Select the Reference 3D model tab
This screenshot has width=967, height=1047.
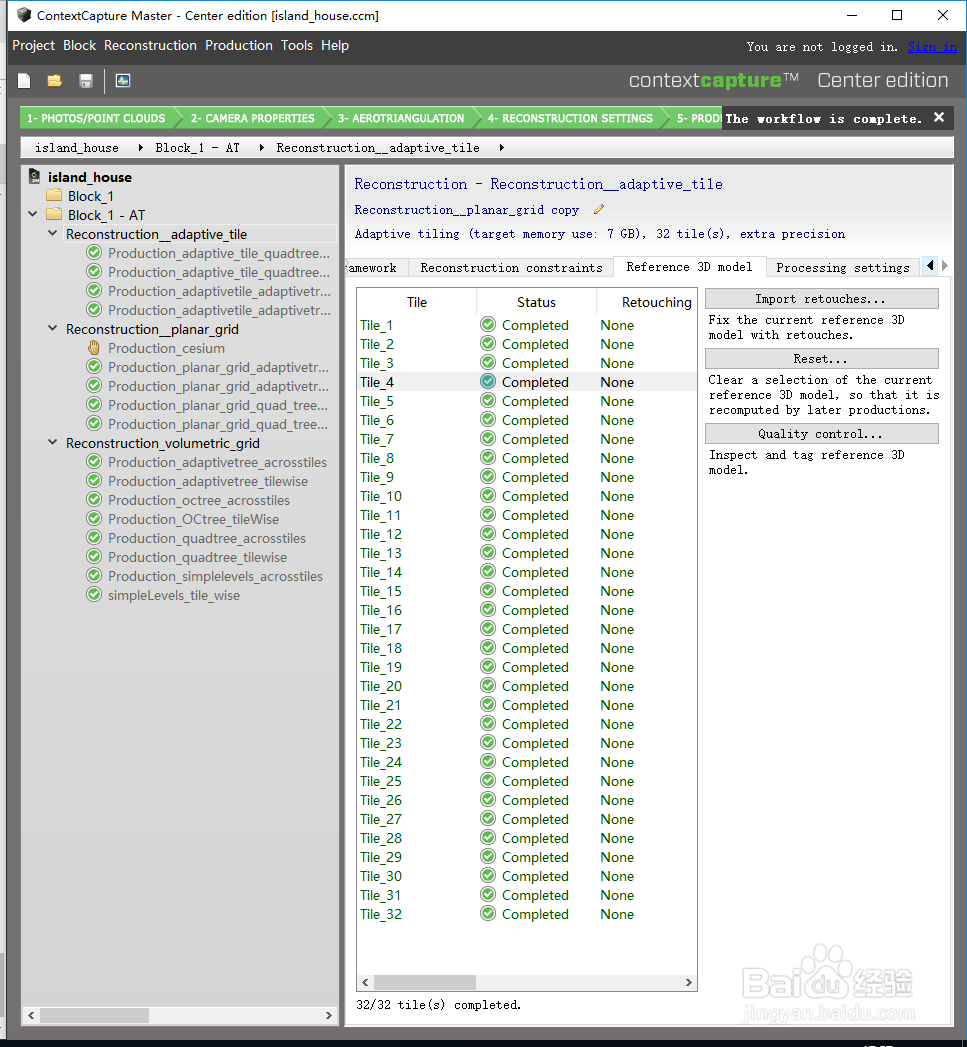(x=689, y=266)
